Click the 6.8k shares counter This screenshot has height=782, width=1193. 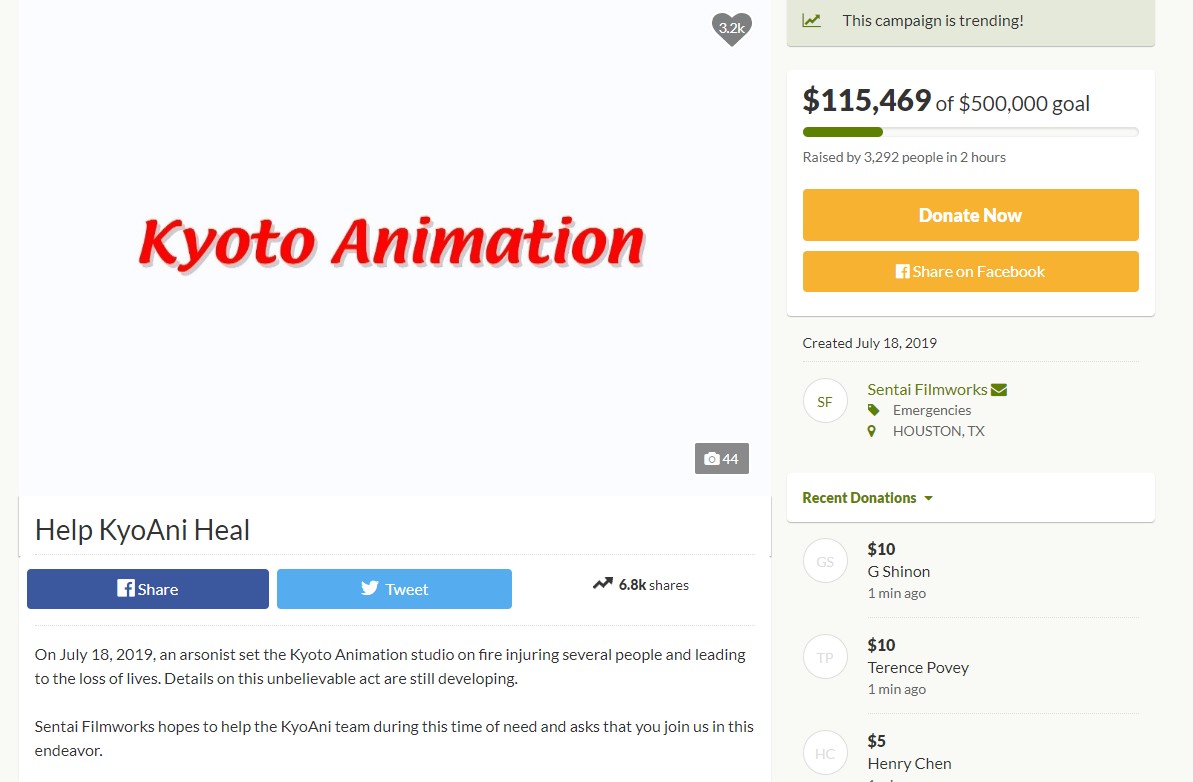(641, 585)
